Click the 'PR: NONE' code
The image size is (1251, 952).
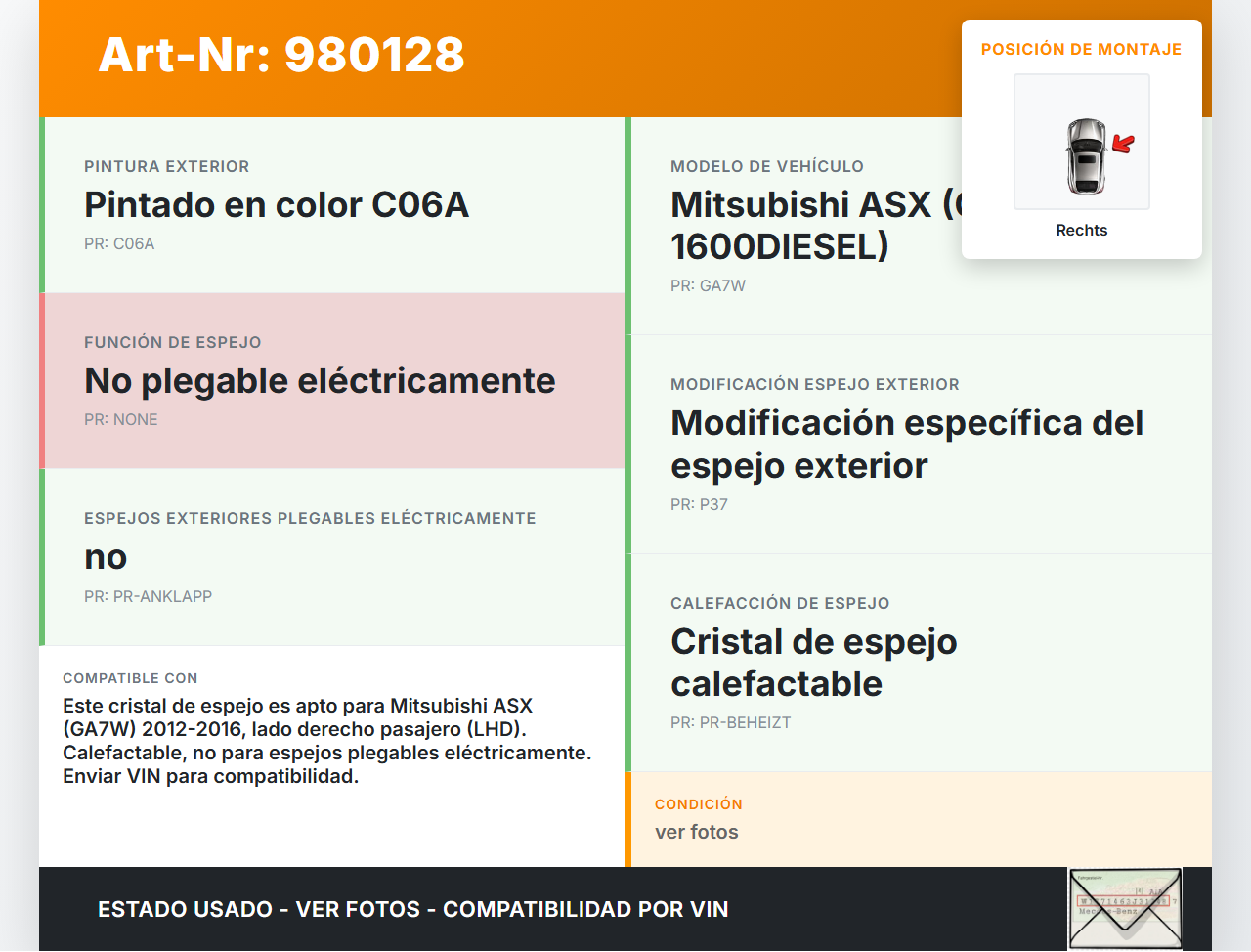tap(121, 420)
